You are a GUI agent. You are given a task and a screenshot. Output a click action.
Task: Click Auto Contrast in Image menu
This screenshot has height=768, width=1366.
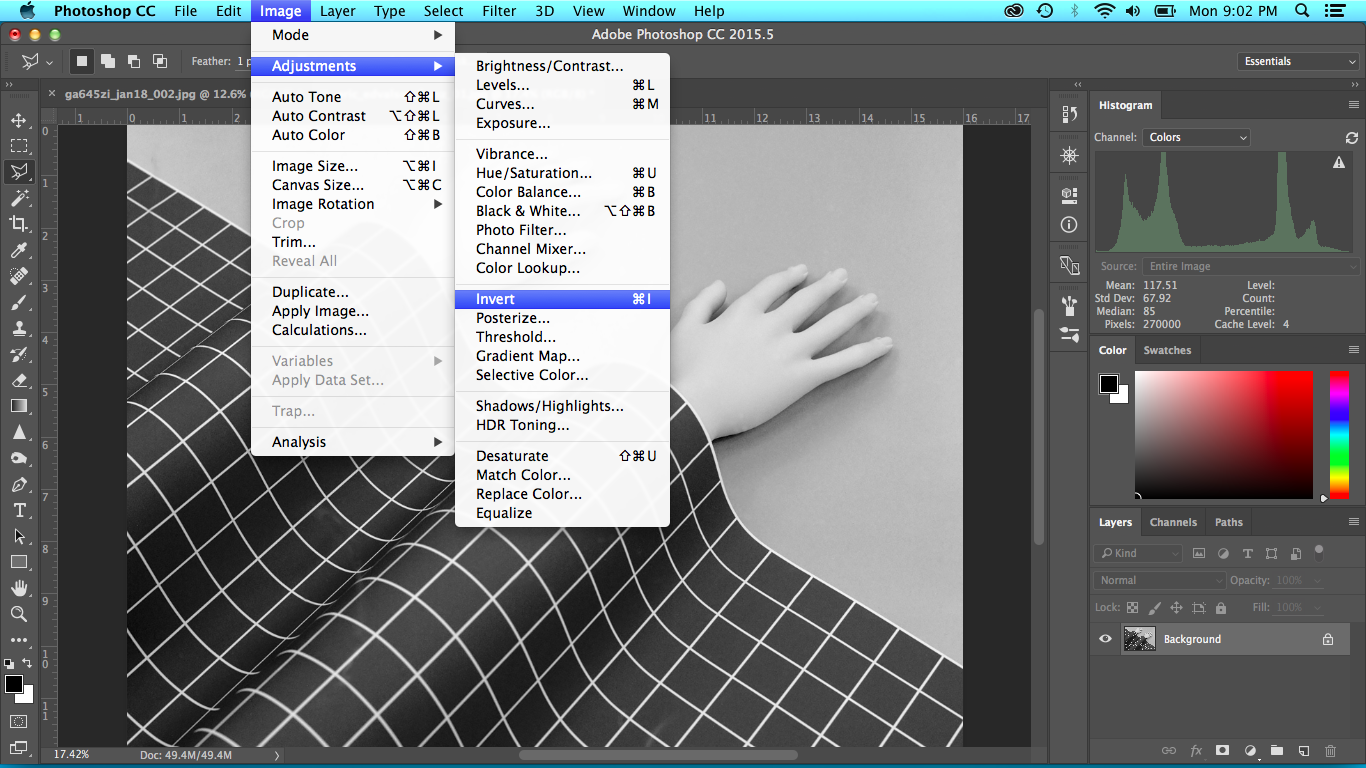352,116
